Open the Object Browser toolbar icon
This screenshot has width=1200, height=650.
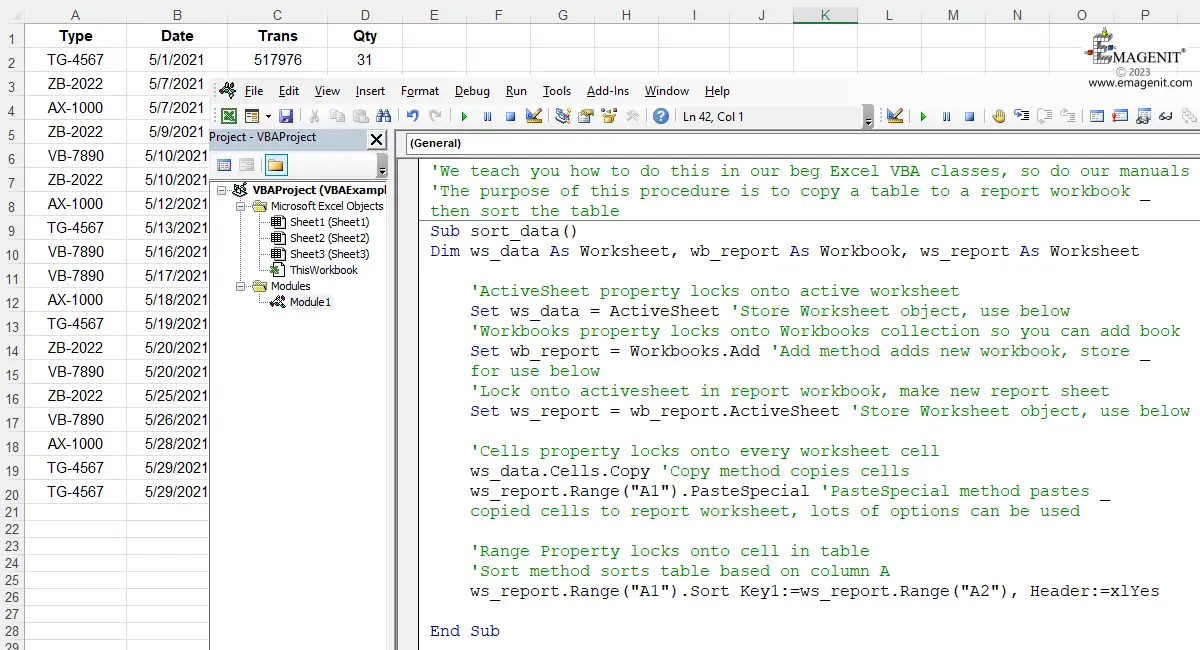click(x=609, y=116)
